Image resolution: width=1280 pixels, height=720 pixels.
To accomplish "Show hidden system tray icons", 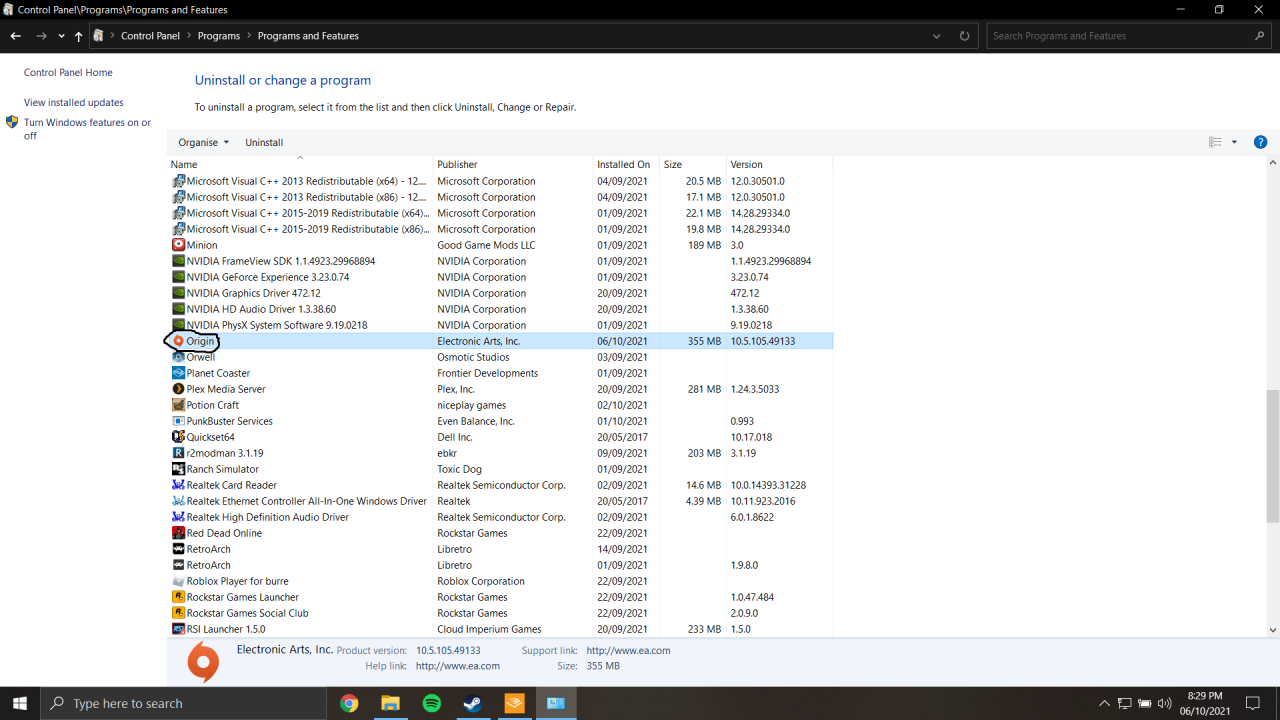I will click(x=1104, y=703).
